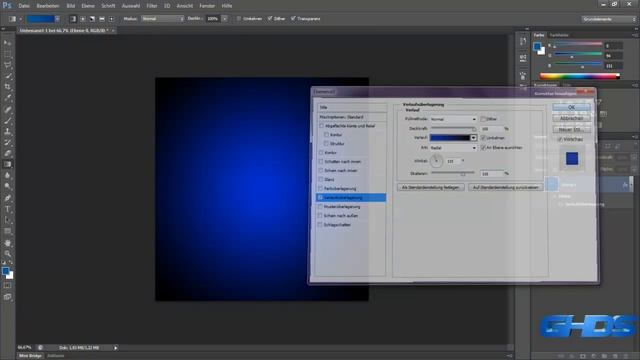
Task: Click the Skalieren slider track
Action: (x=453, y=173)
